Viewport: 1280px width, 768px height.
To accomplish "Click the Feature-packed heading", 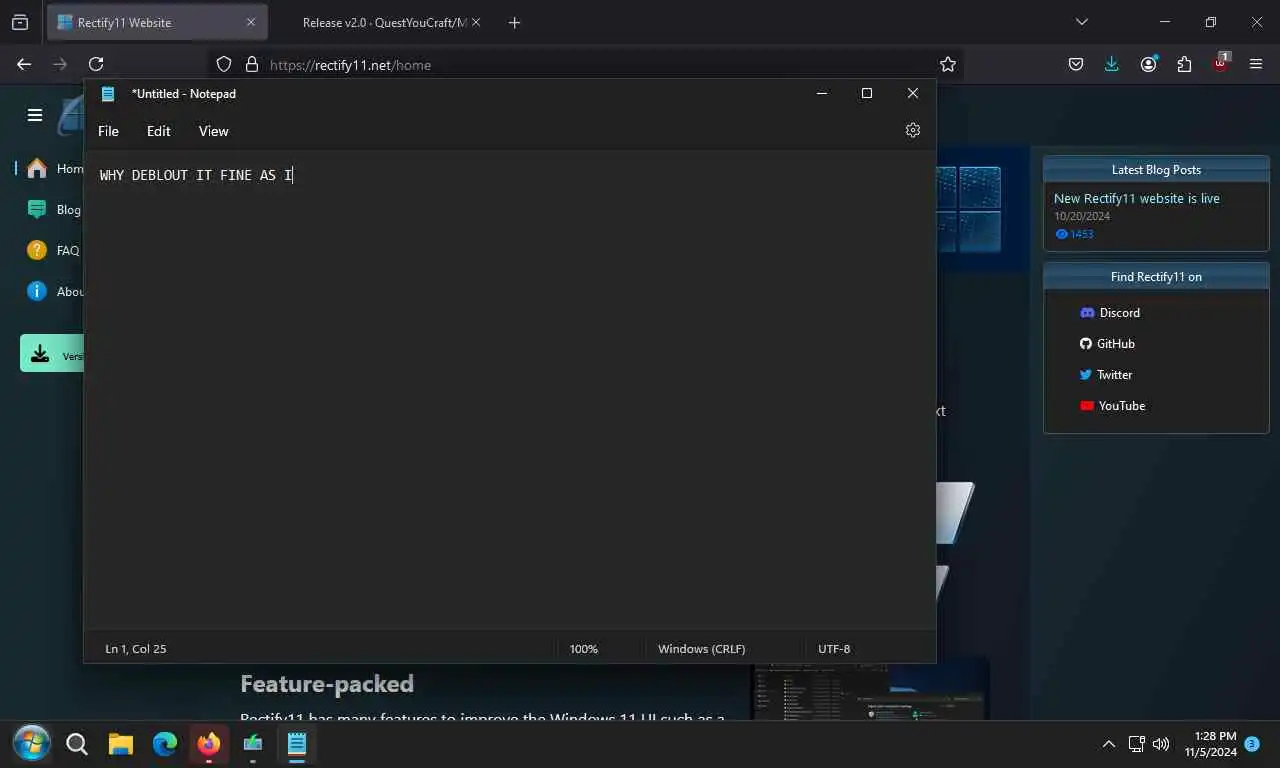I will point(327,684).
